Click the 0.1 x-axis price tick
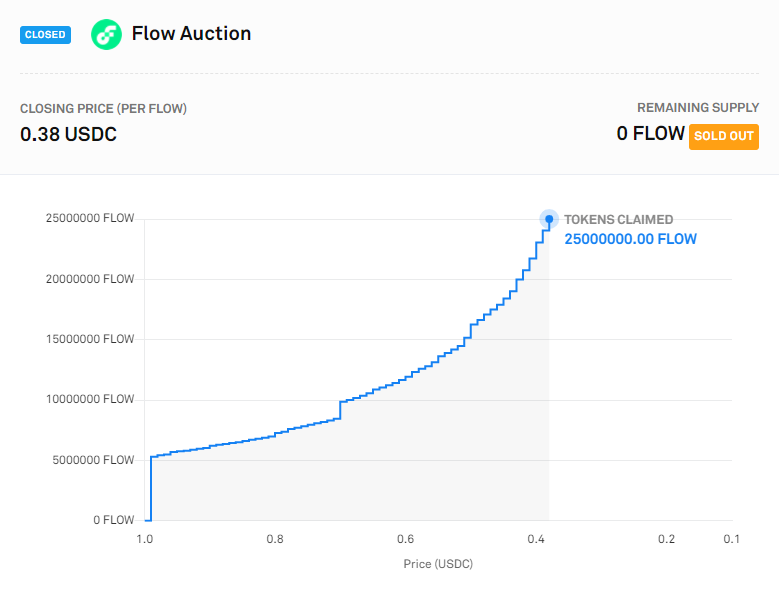This screenshot has height=589, width=779. click(x=731, y=540)
